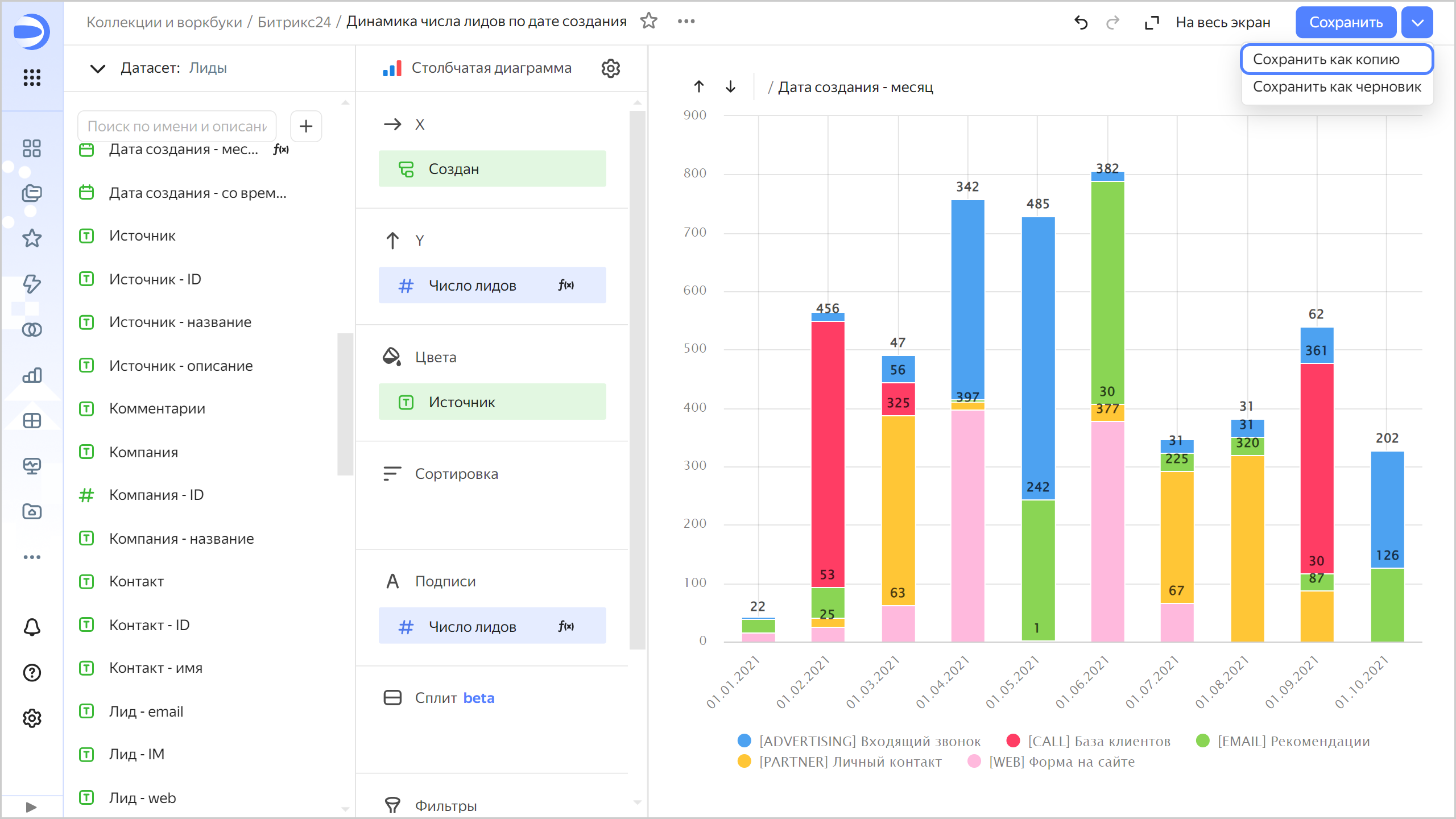Screen dimensions: 1456x819
Task: Close the save options dropdown arrow
Action: 1417,22
